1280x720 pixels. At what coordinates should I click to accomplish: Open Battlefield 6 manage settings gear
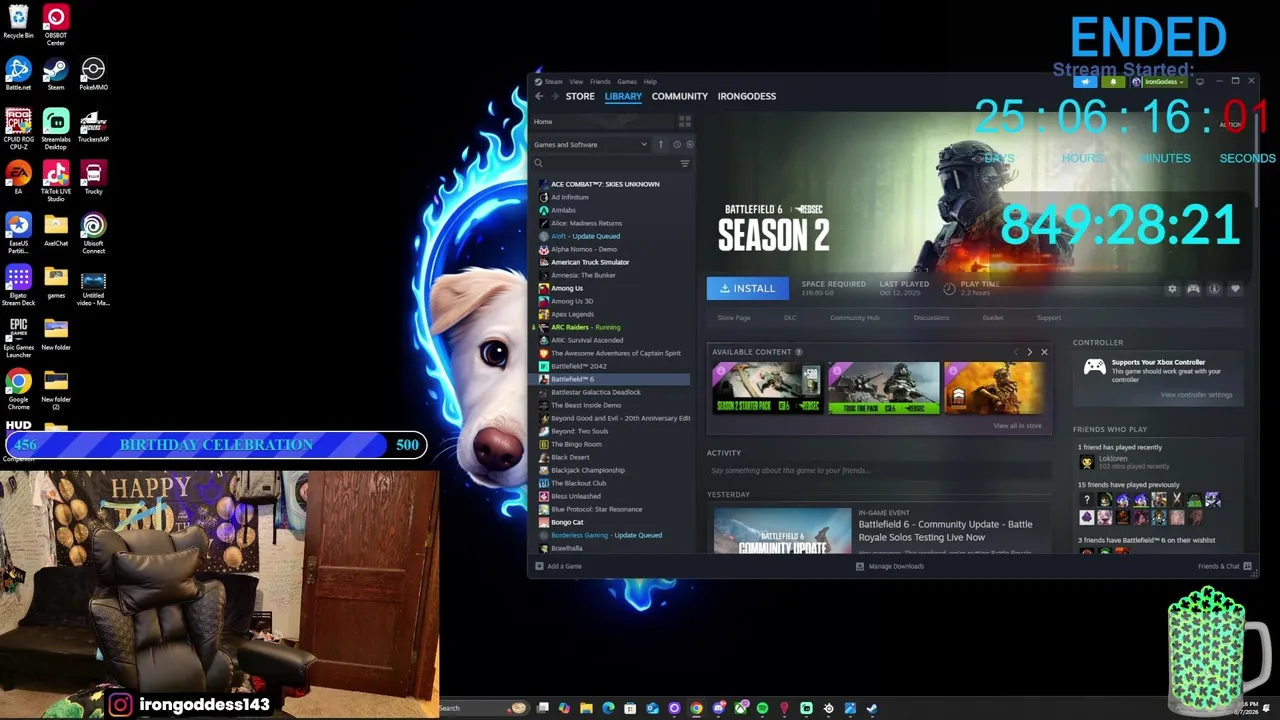(1173, 289)
